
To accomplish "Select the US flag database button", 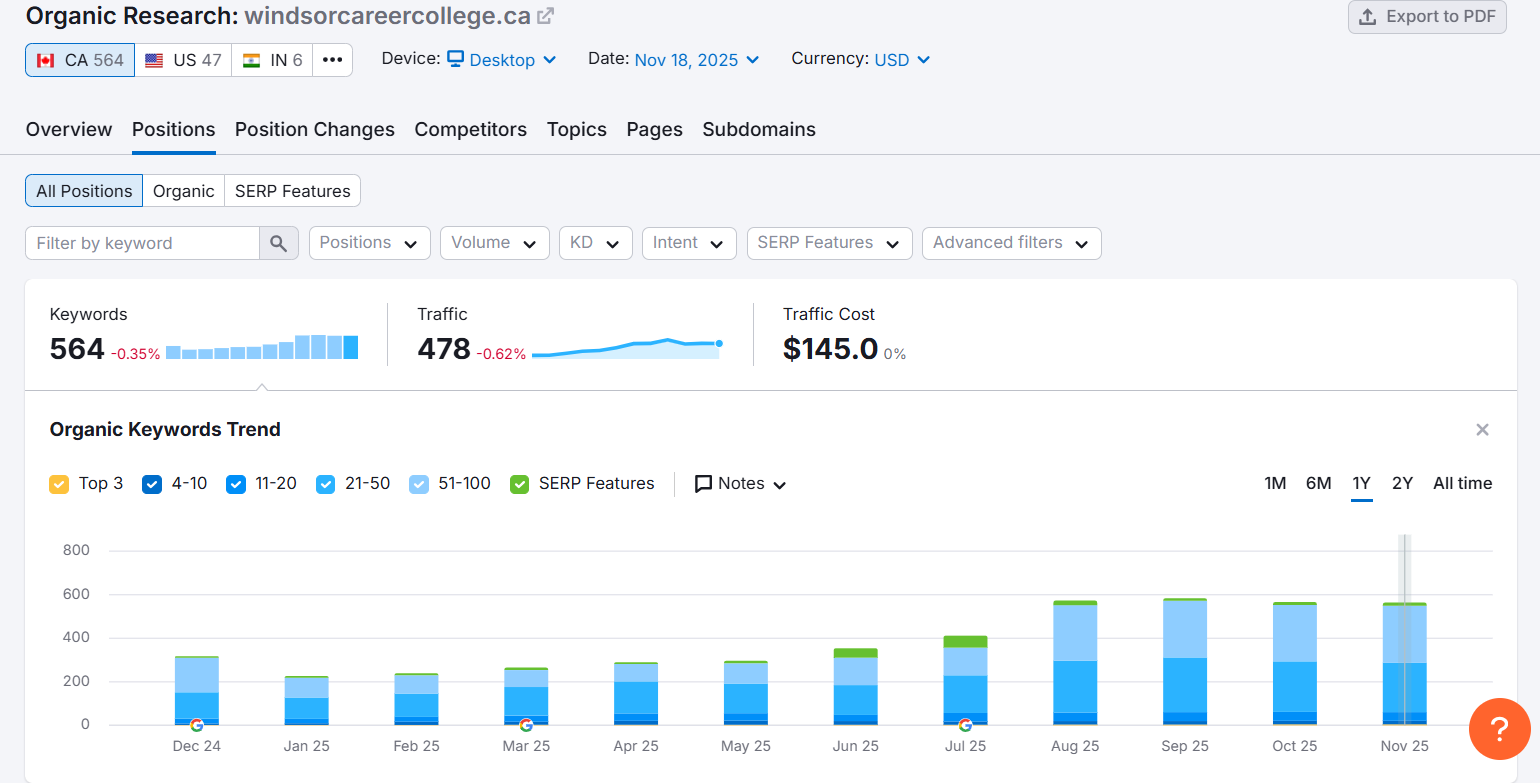I will (x=183, y=60).
